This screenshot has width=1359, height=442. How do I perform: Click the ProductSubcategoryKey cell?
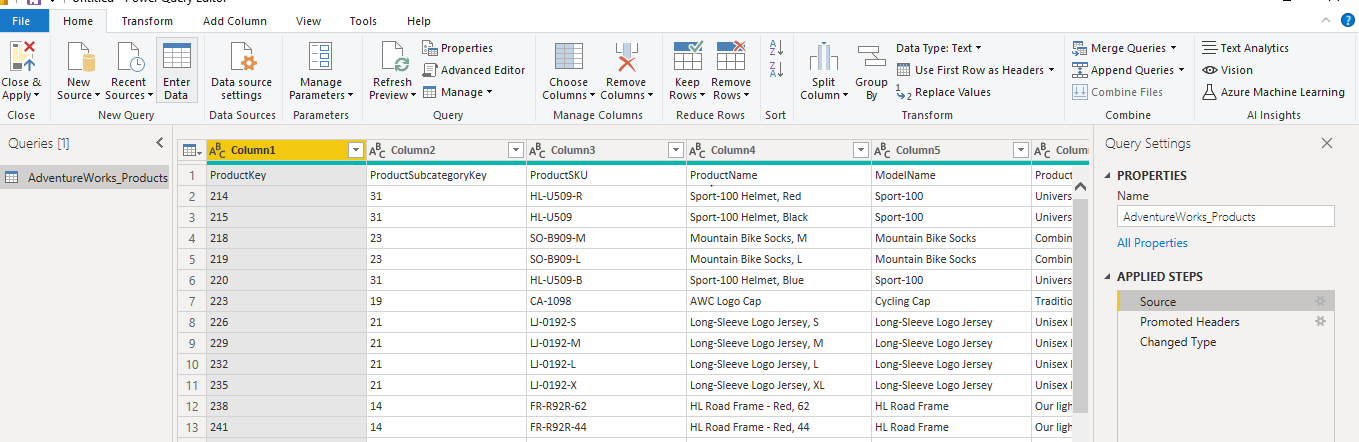[446, 175]
